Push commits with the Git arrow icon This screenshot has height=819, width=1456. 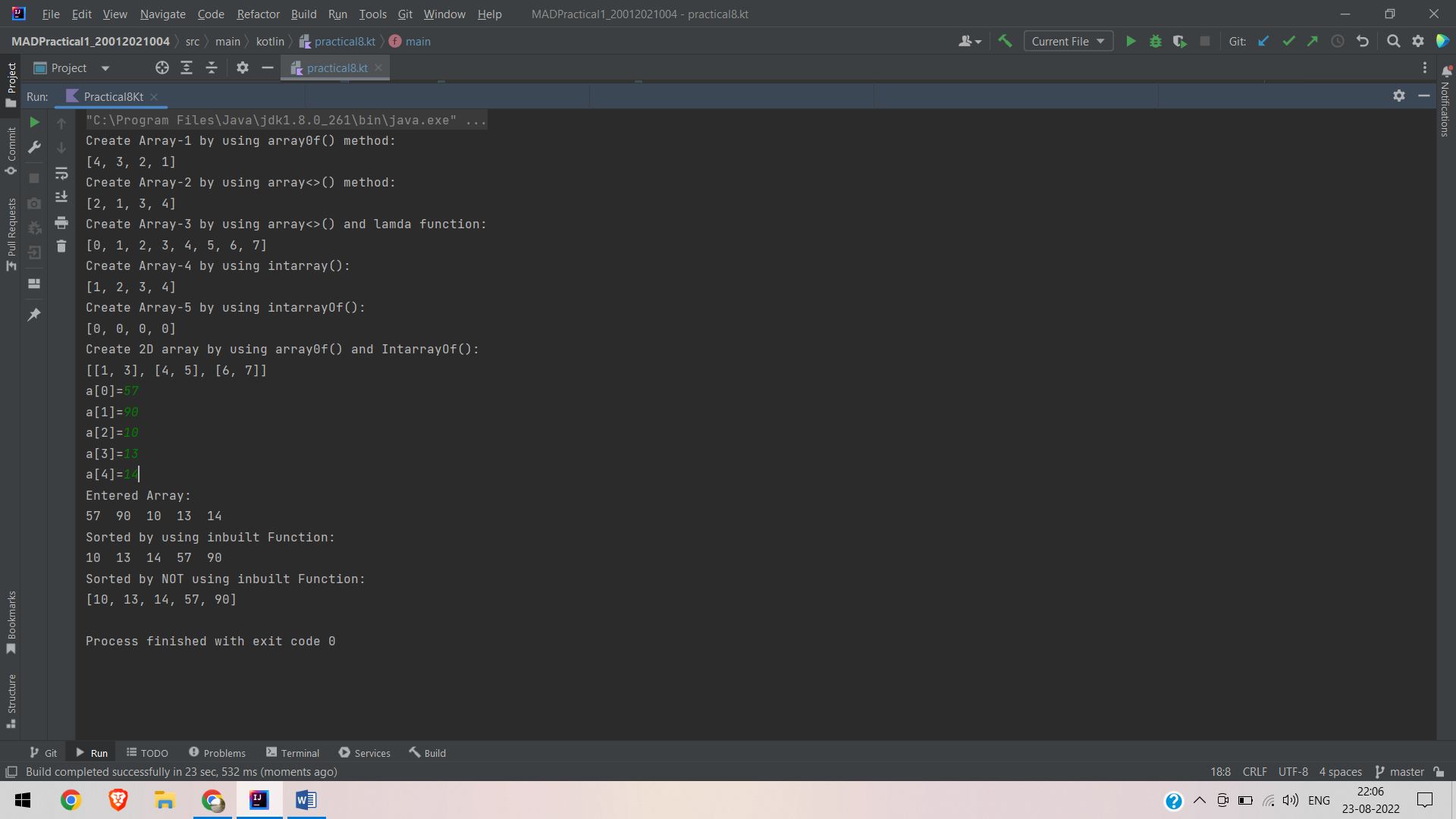(x=1313, y=41)
